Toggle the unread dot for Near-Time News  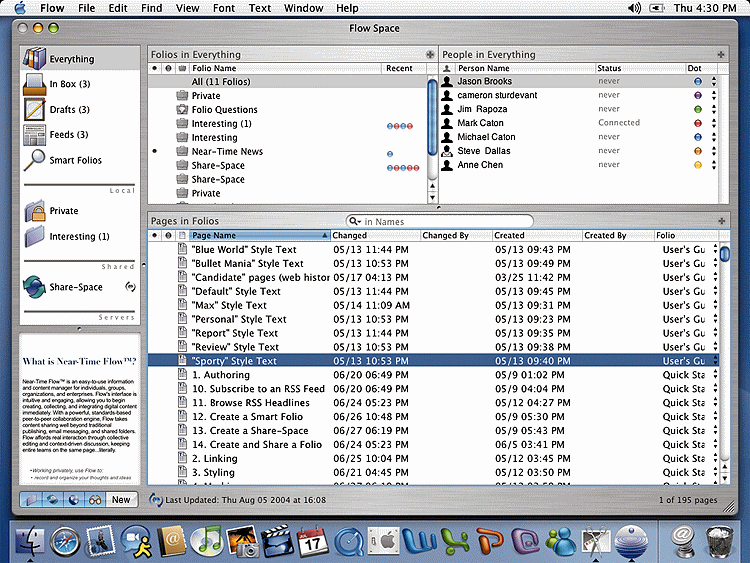click(154, 152)
